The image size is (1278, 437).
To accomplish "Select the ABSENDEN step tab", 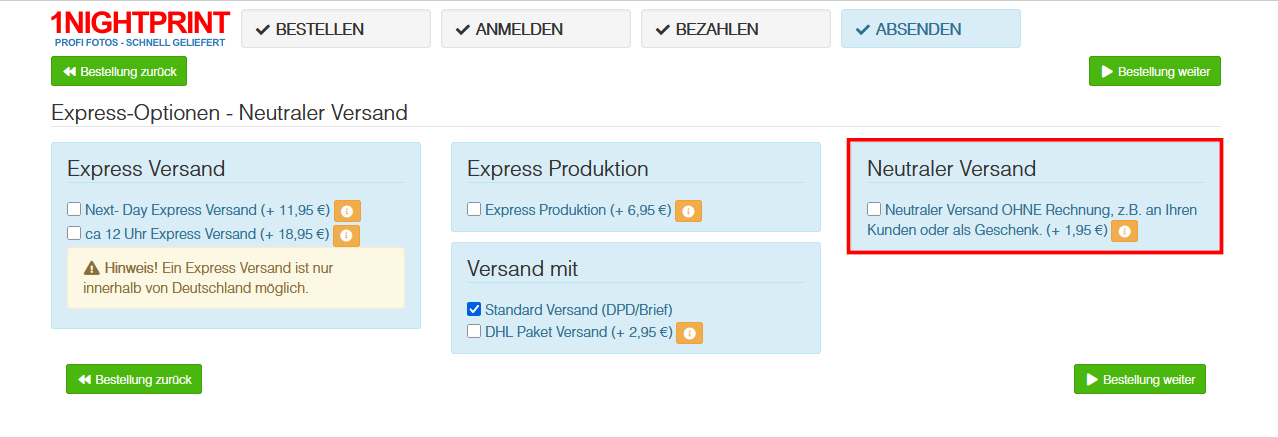I will pos(931,29).
